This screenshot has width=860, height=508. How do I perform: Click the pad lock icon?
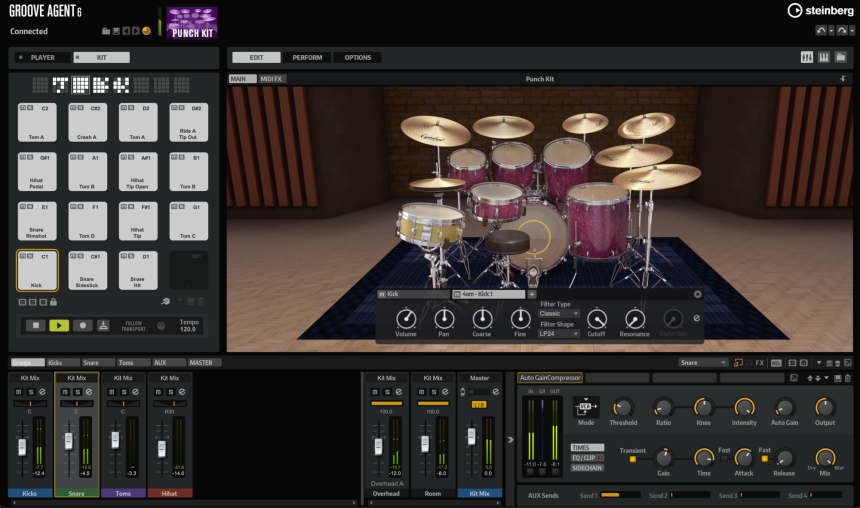tap(53, 302)
